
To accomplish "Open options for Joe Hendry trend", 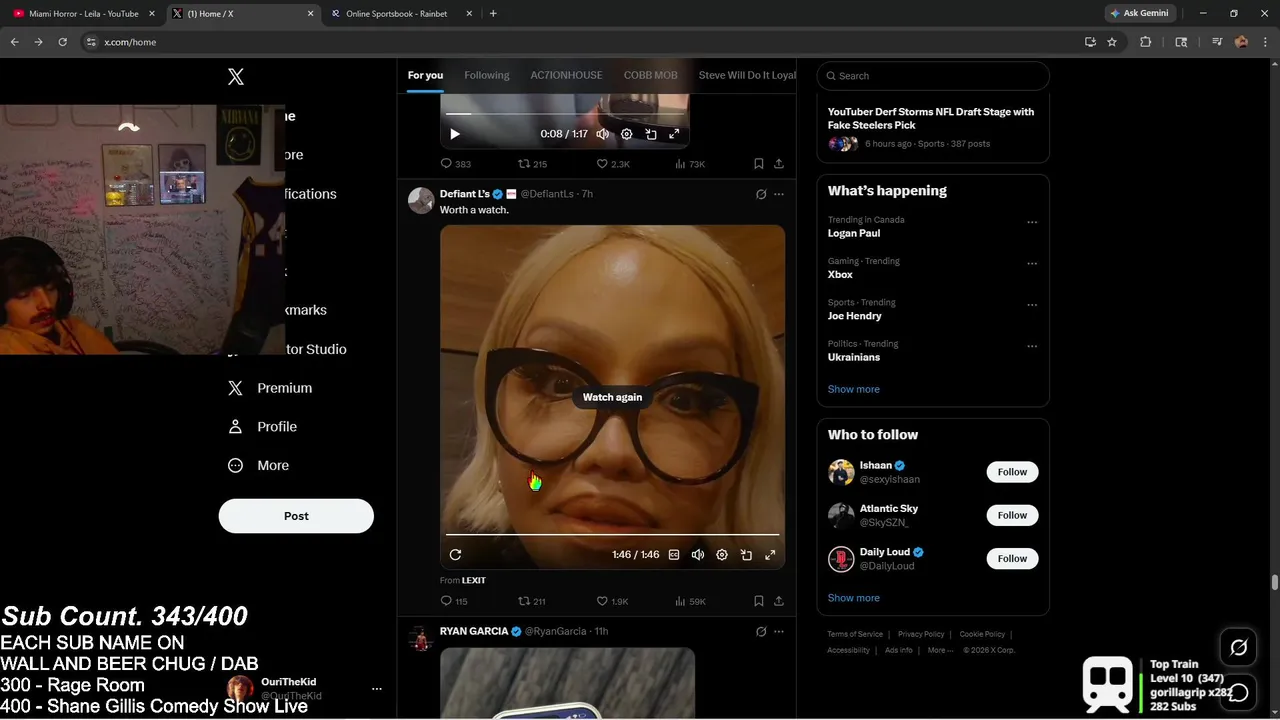I will [1032, 305].
